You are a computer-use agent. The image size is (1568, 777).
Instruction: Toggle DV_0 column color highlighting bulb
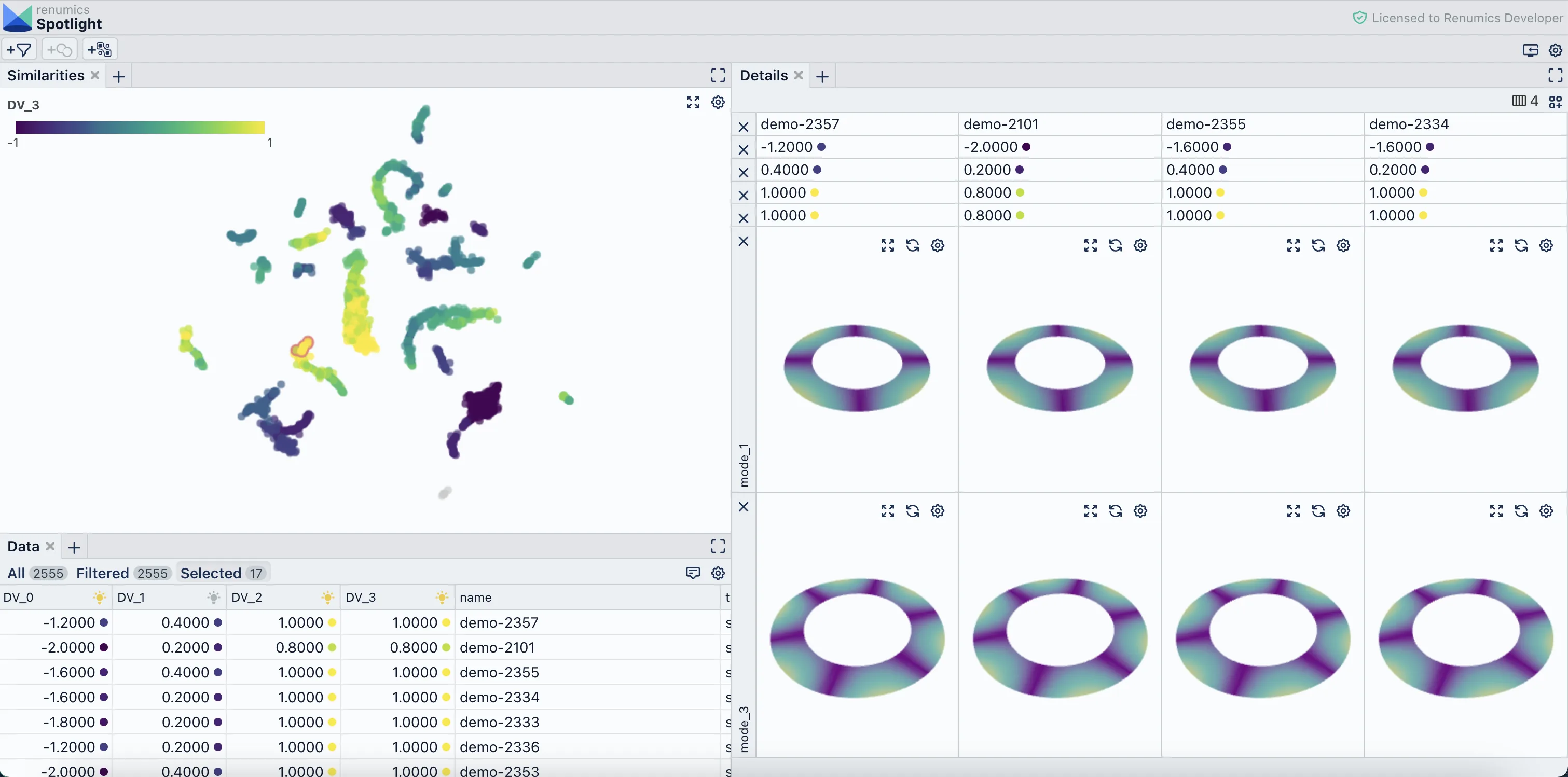[x=99, y=598]
